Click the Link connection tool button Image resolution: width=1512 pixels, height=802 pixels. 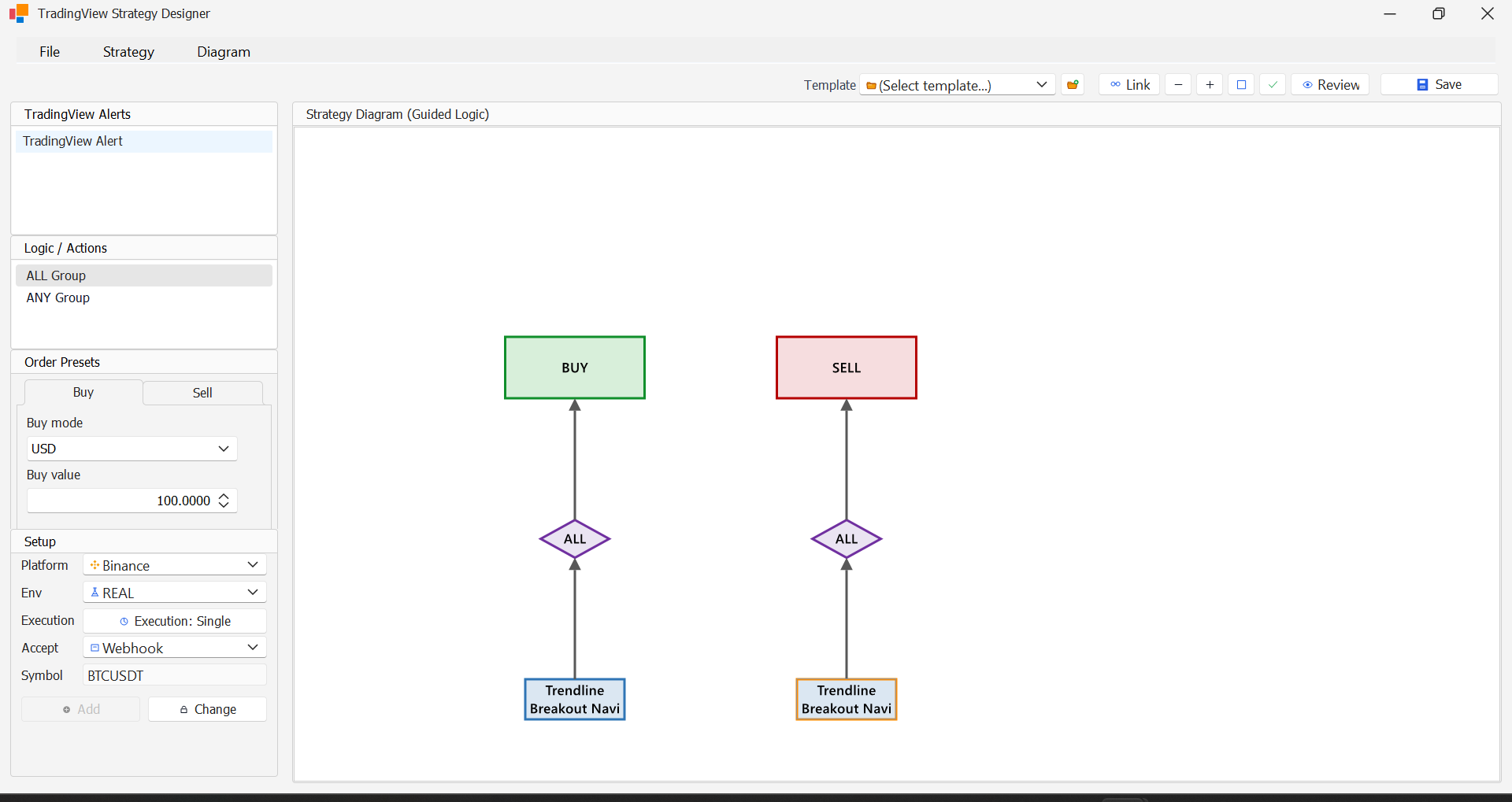pos(1129,85)
